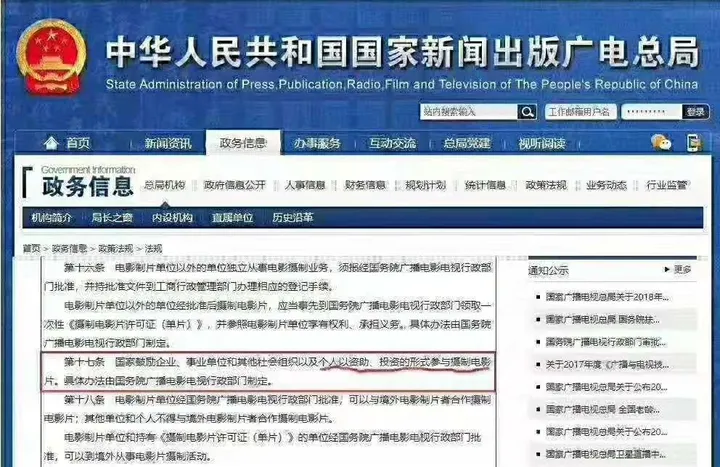Select 业务动态 in the sub-navigation

(606, 185)
